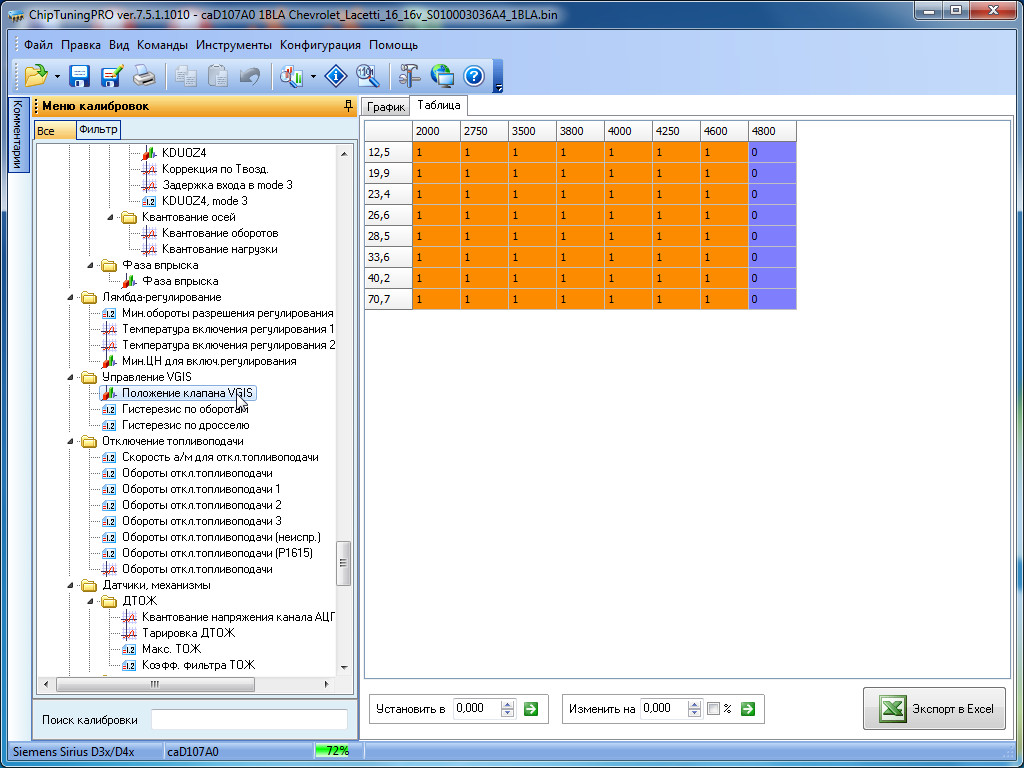Switch to the График tab
Screen dimensions: 1024x768
click(385, 106)
